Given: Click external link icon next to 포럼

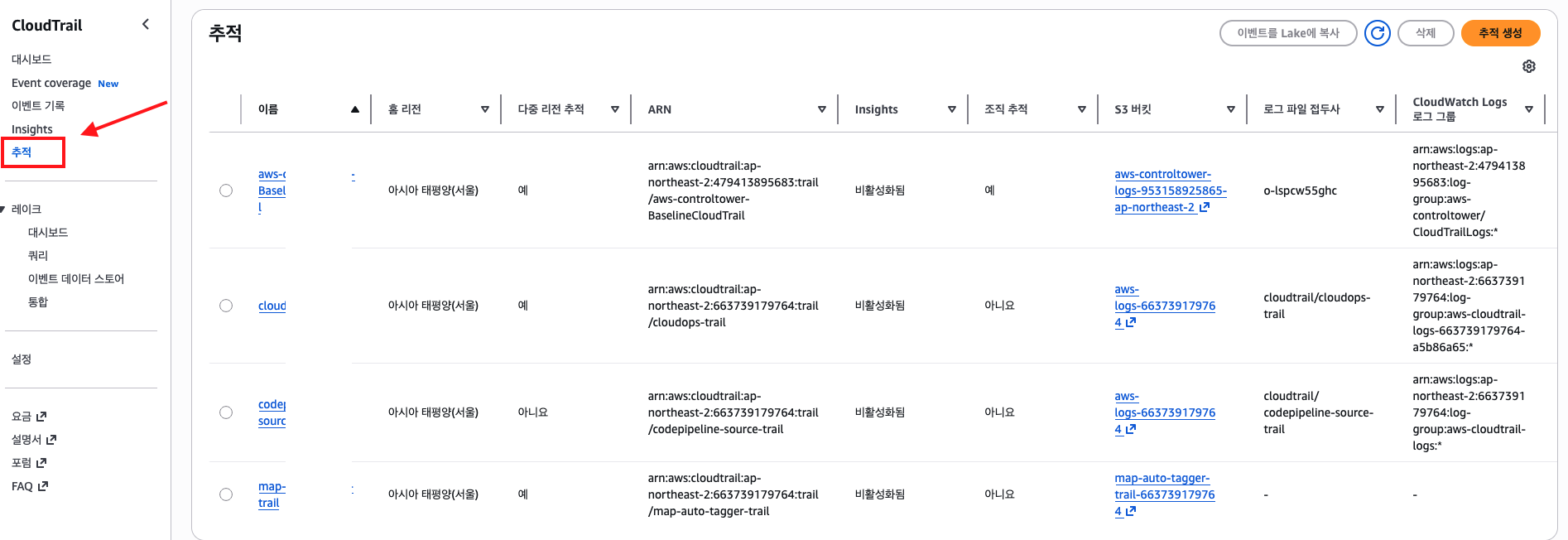Looking at the screenshot, I should tap(41, 463).
